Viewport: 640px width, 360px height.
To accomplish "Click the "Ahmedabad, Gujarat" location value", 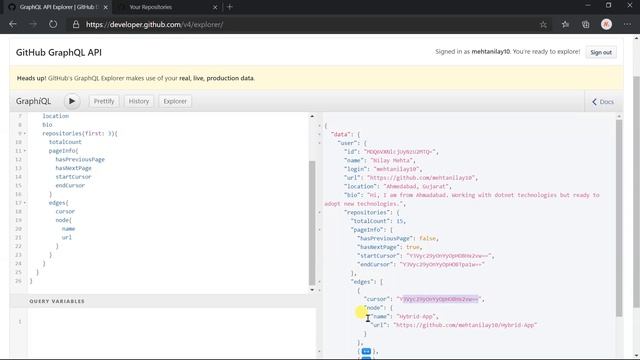I will [416, 186].
